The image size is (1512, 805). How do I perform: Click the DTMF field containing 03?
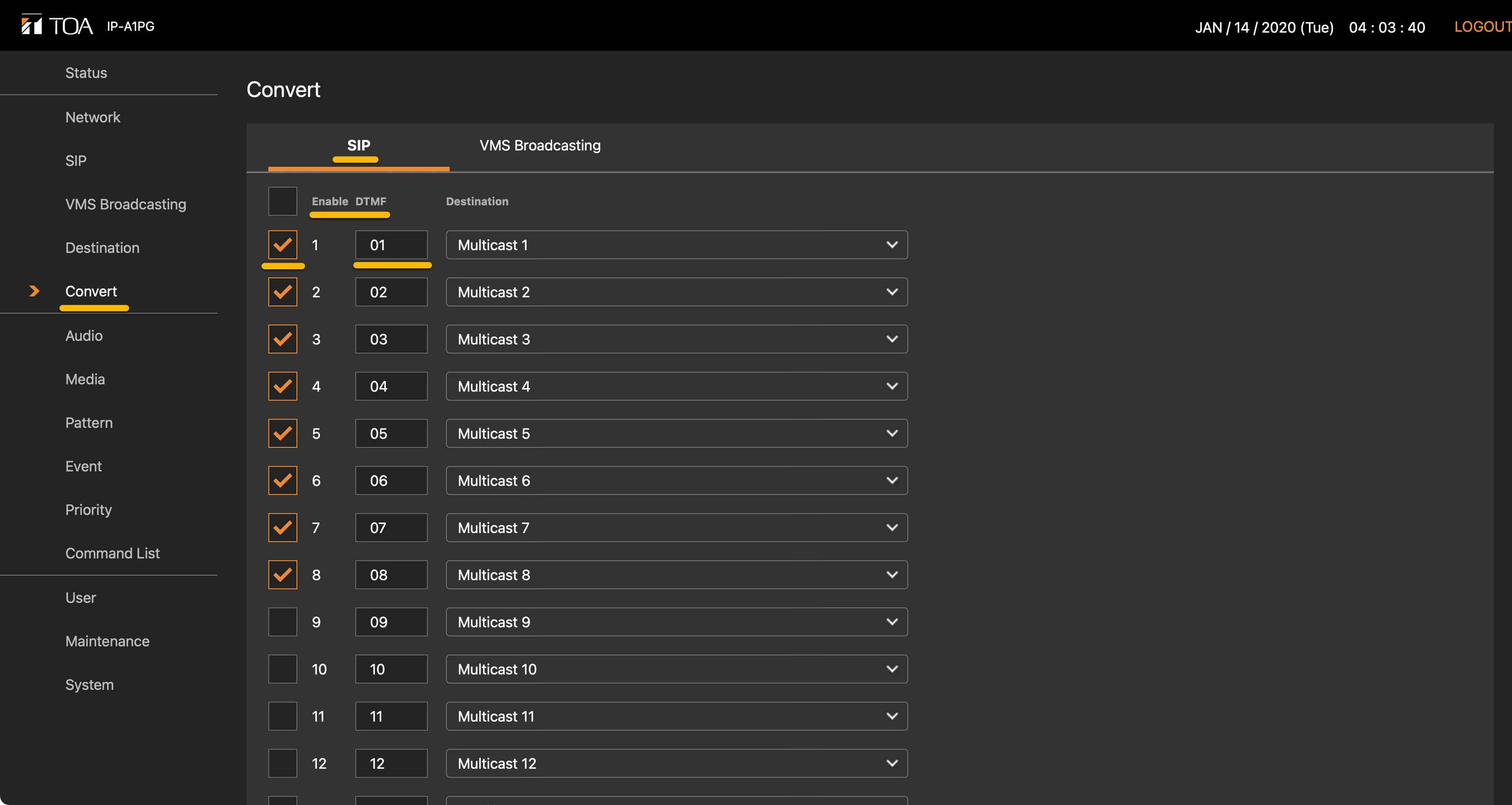tap(392, 339)
